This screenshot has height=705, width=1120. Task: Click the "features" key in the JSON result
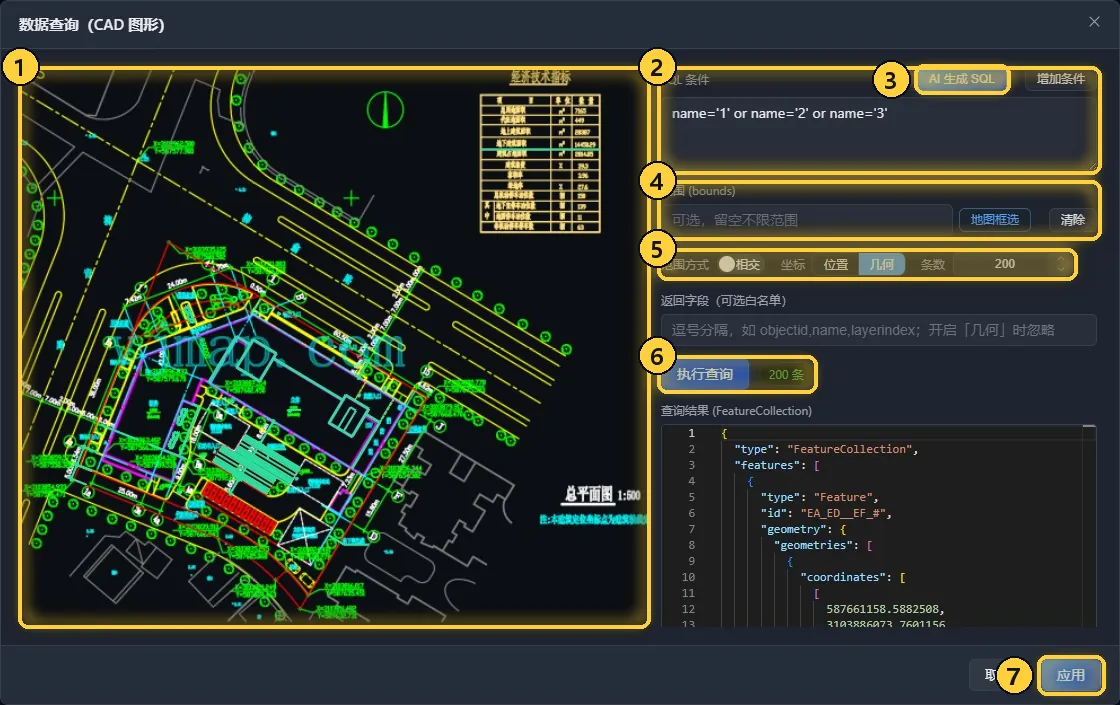767,465
